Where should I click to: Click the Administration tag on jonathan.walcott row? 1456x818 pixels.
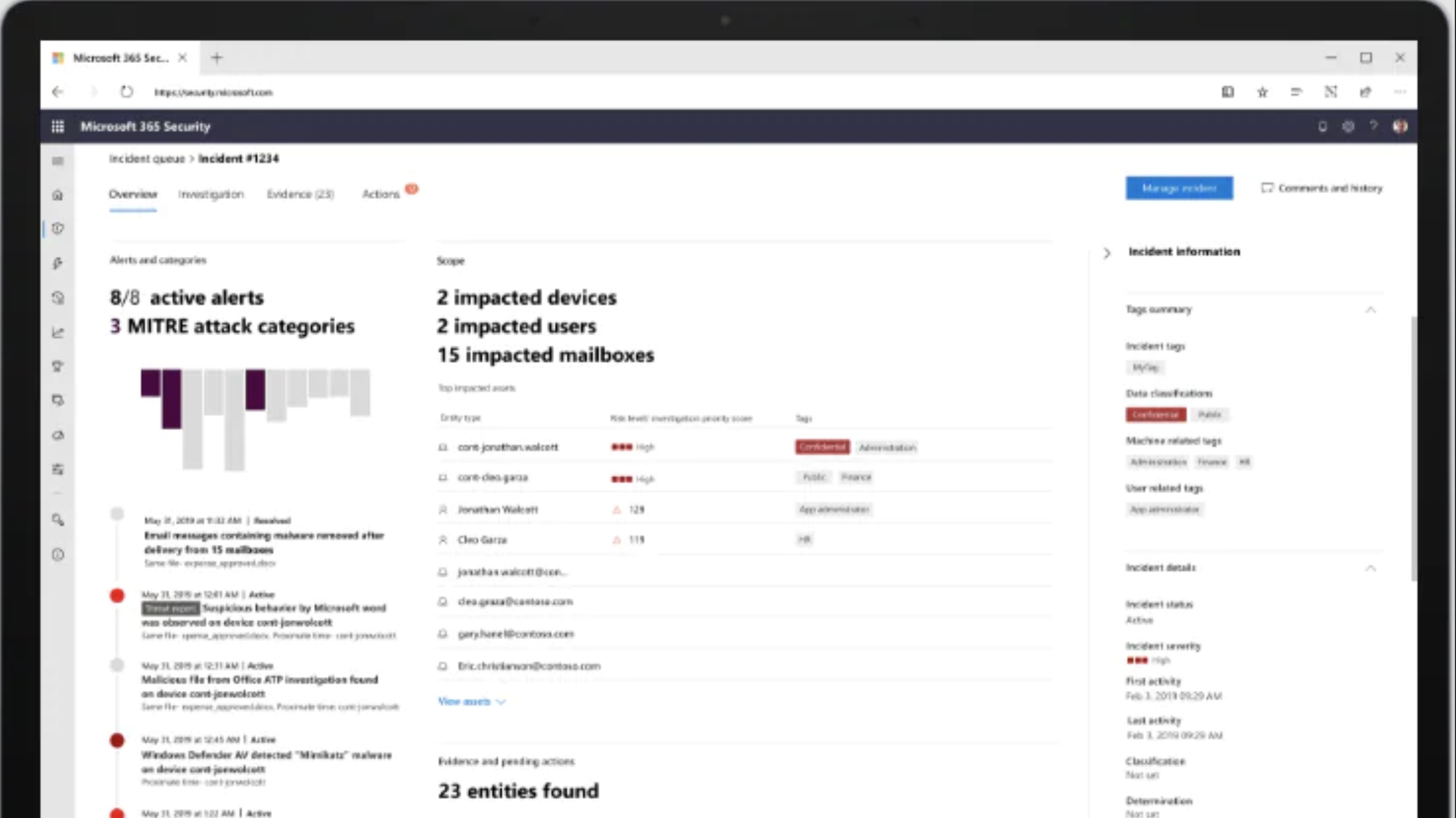click(887, 448)
